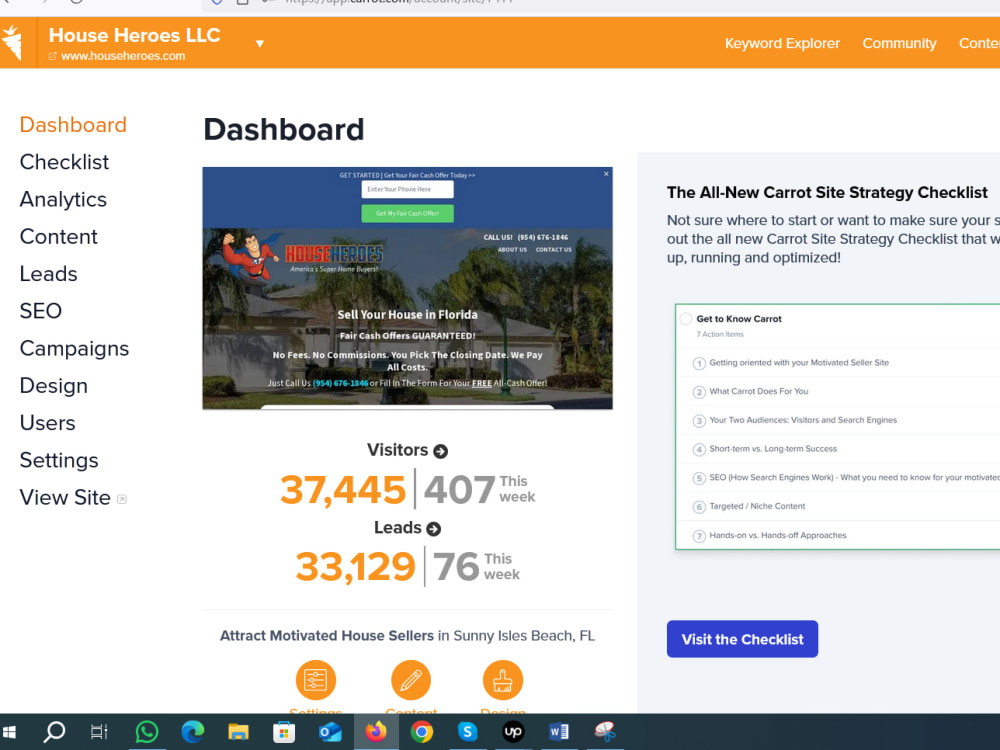Click the 76 leads this week value
Image resolution: width=1000 pixels, height=750 pixels.
[456, 567]
